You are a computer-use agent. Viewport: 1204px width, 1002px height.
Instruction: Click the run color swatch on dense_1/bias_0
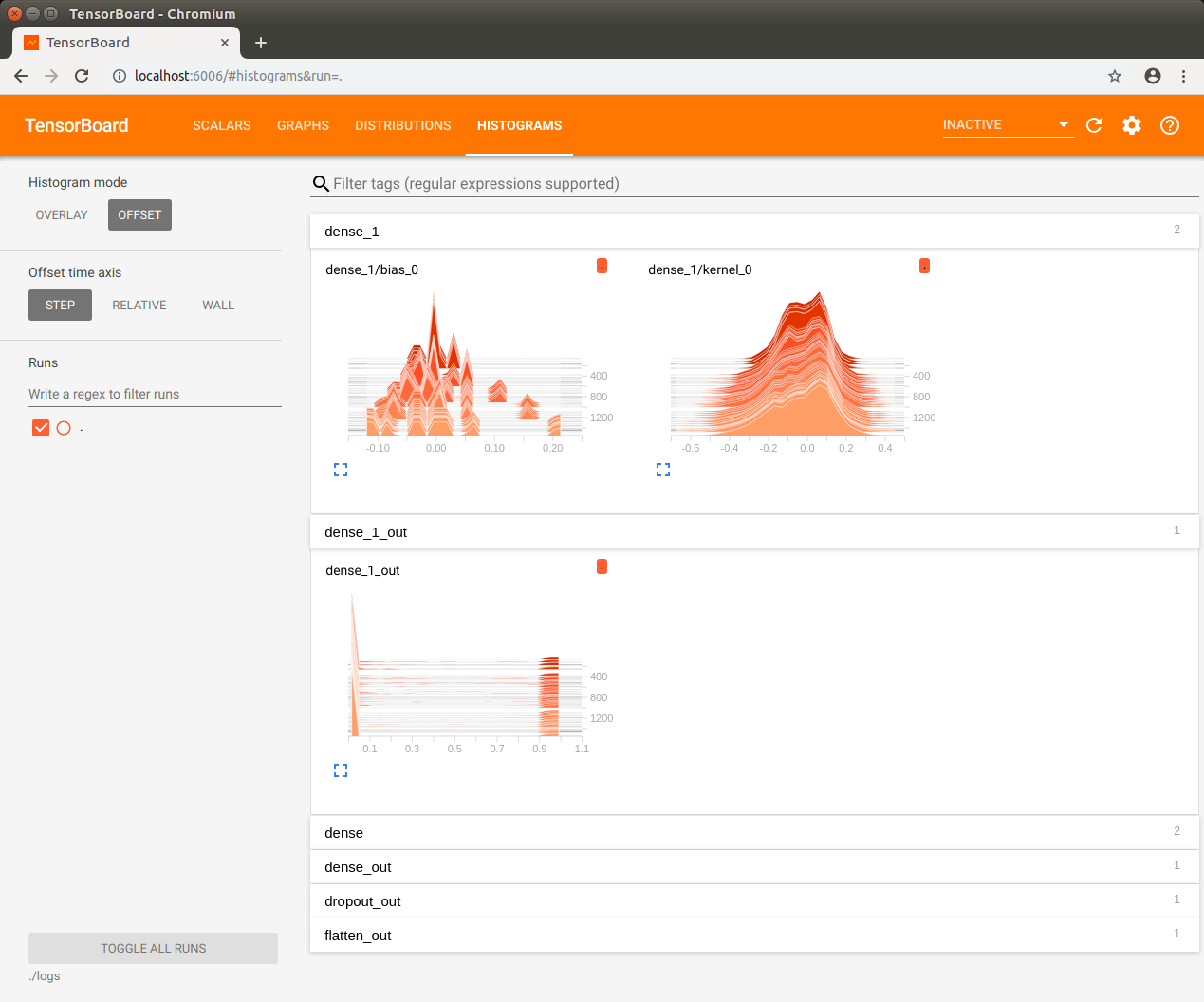(602, 267)
